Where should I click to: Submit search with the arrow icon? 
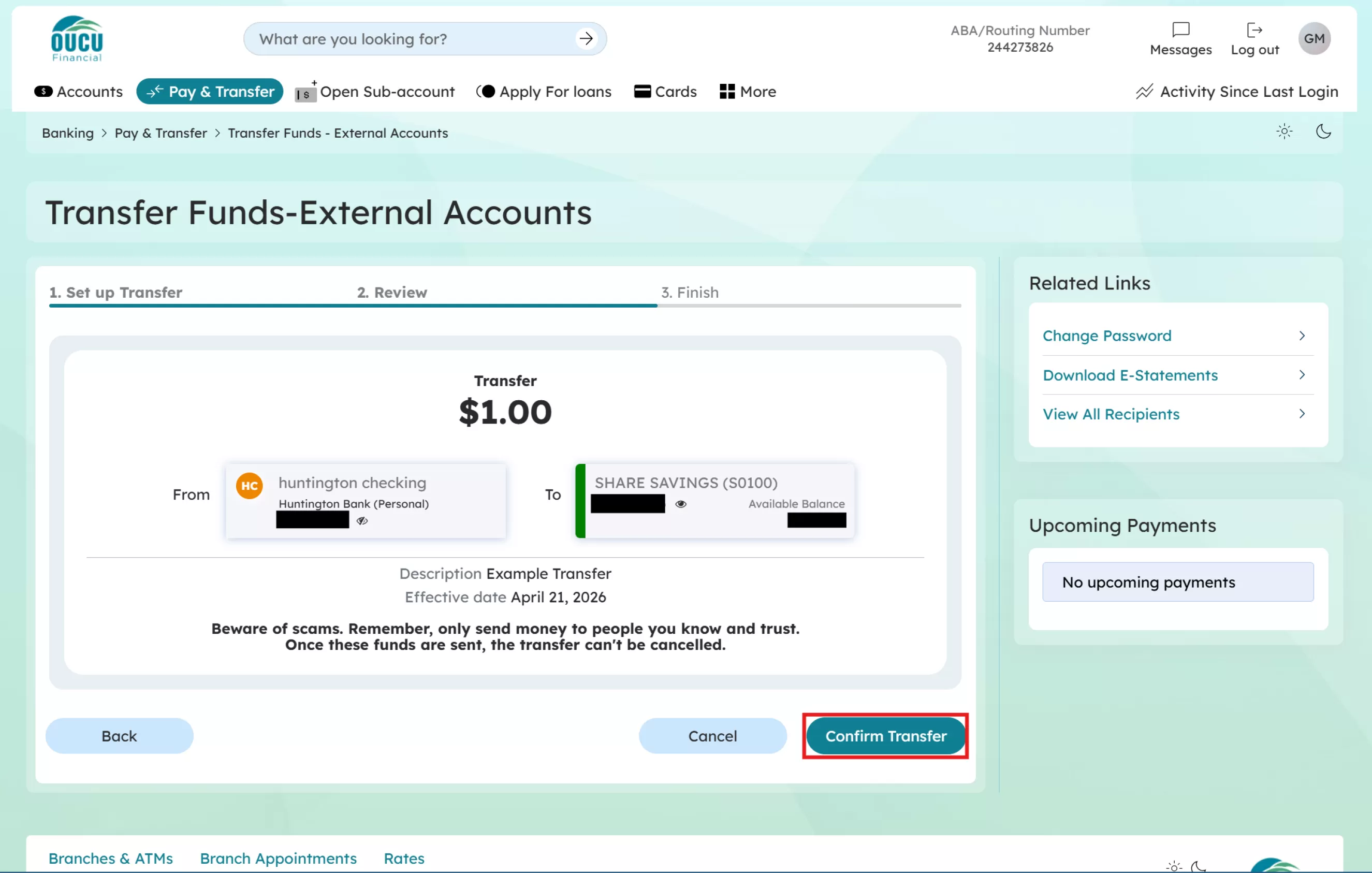(x=586, y=39)
